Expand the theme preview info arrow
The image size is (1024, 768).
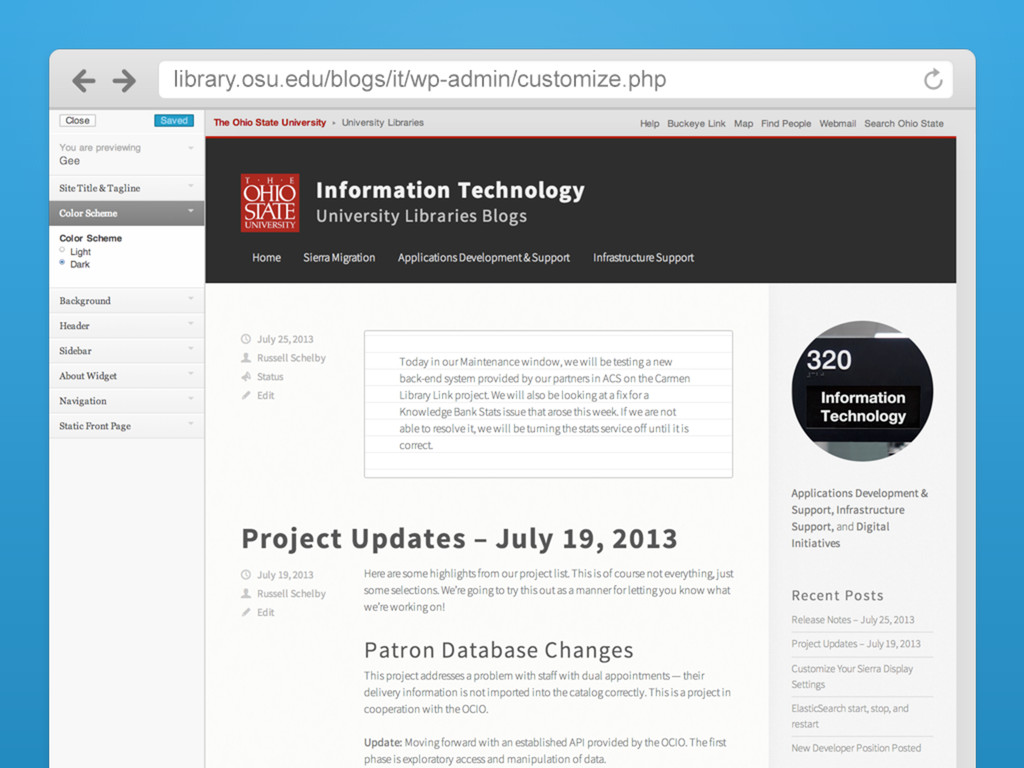click(191, 148)
